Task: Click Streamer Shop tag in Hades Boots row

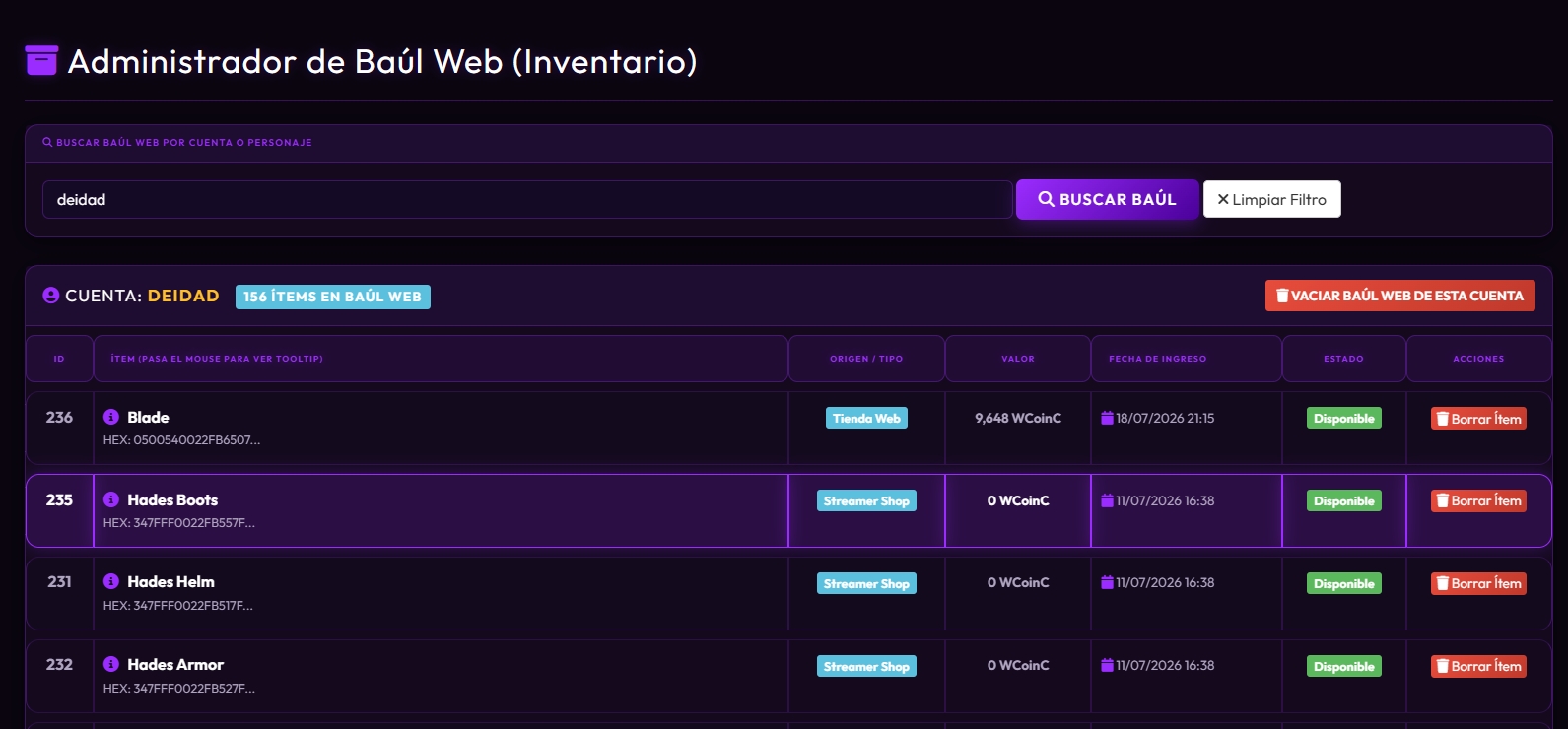Action: click(866, 500)
